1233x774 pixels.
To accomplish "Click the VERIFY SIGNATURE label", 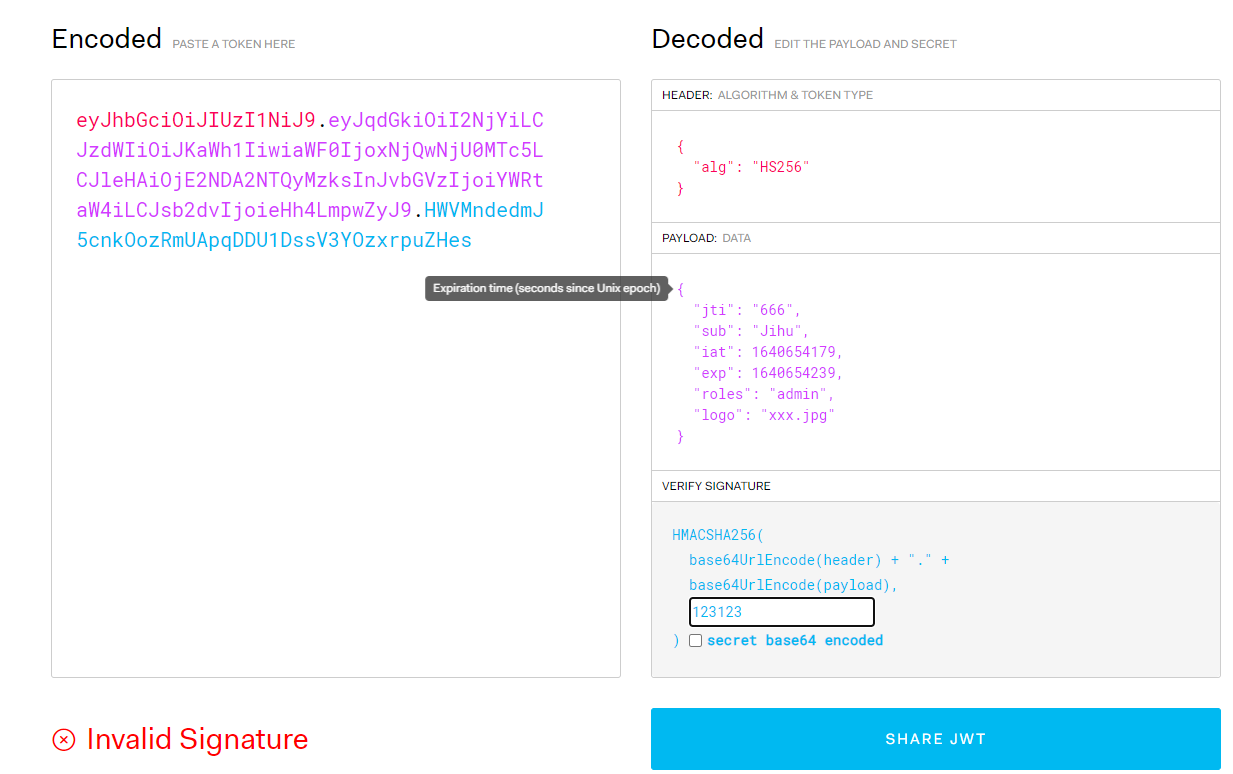I will tap(716, 486).
